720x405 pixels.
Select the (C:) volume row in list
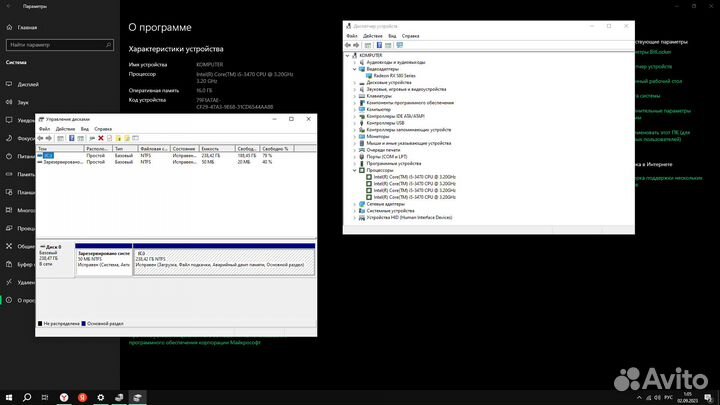(x=176, y=156)
